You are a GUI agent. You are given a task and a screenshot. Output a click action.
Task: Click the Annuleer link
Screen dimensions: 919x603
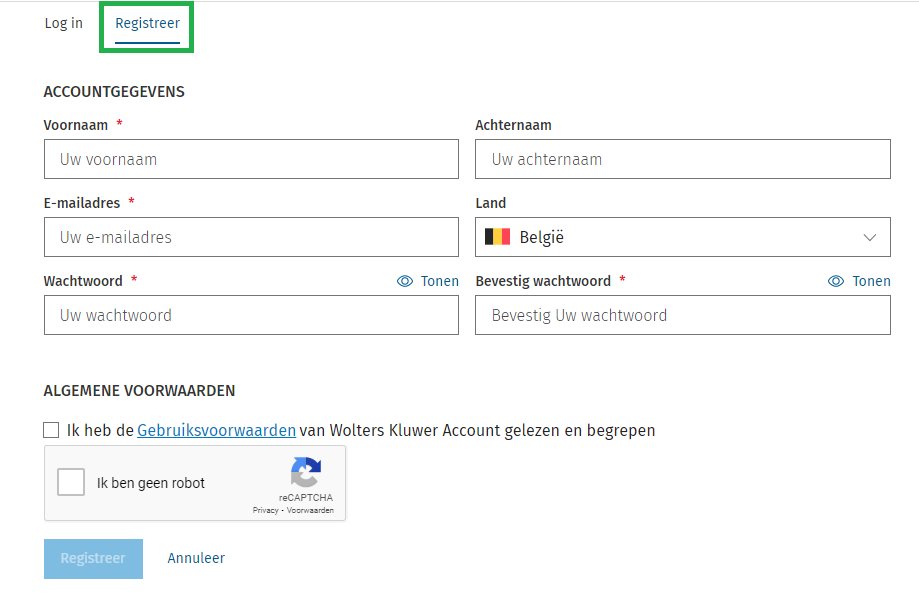pos(196,558)
